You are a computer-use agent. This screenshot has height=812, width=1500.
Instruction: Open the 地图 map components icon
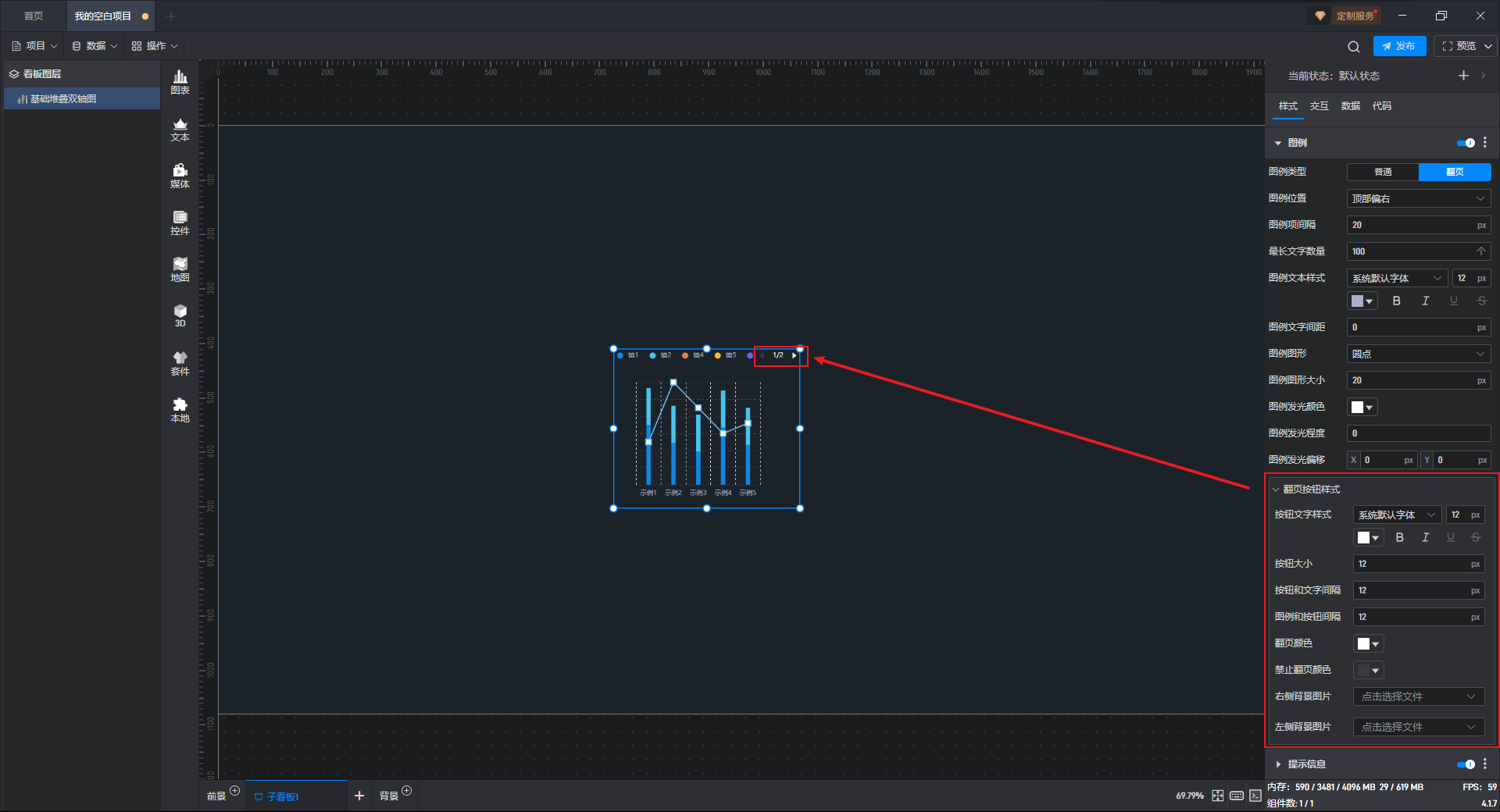(x=180, y=270)
